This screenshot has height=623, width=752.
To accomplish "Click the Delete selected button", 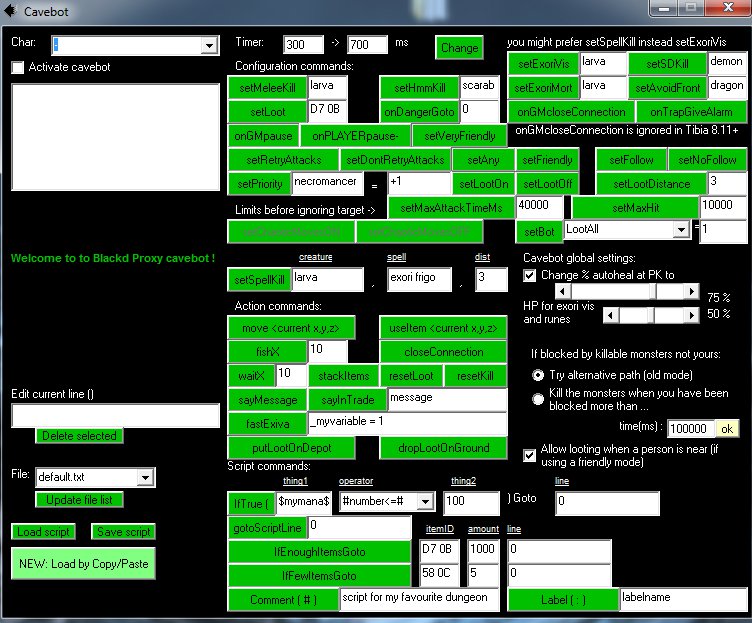I will 79,435.
